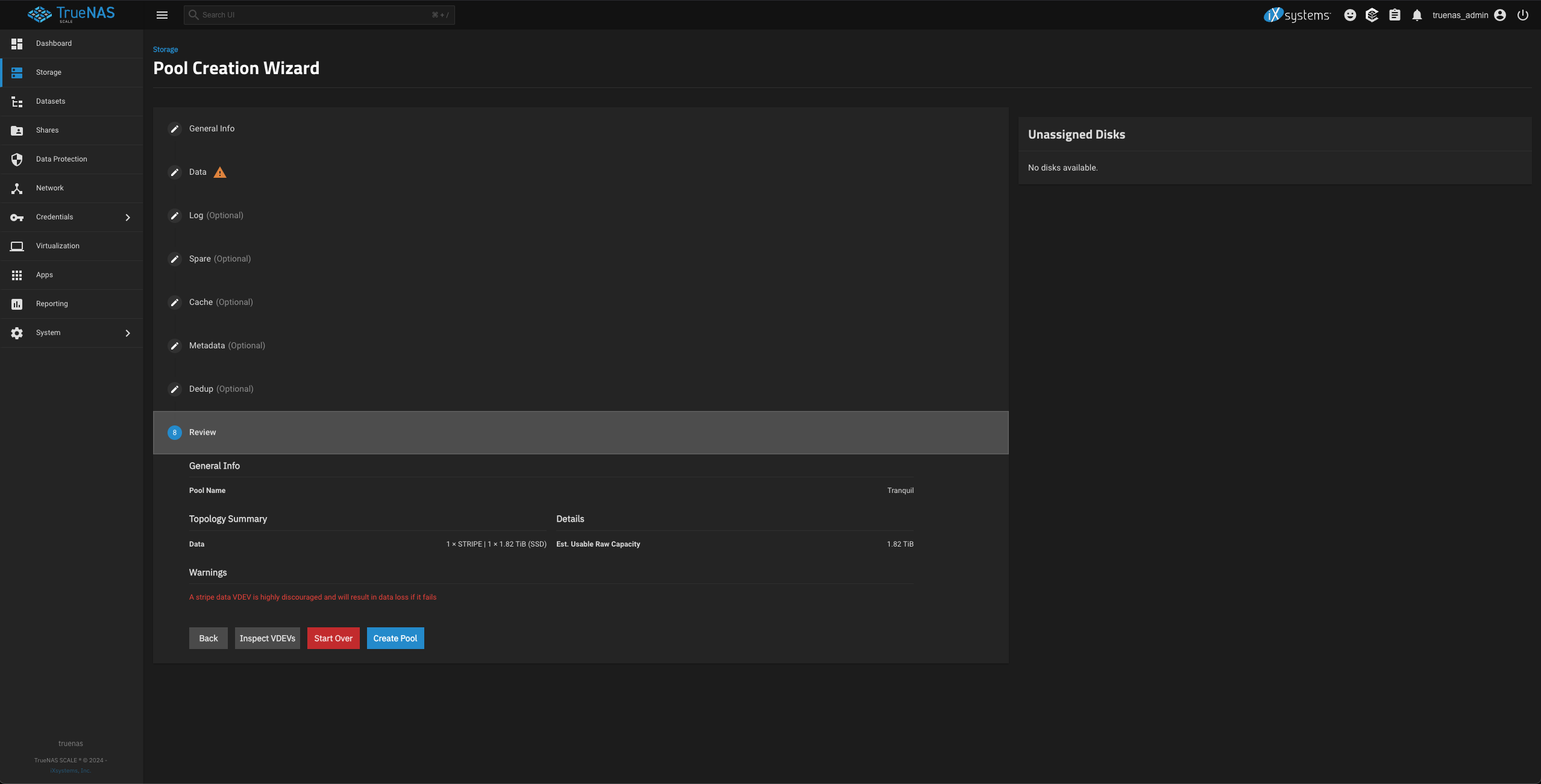Click the power button icon
Screen dimensions: 1541x784
pos(1523,15)
